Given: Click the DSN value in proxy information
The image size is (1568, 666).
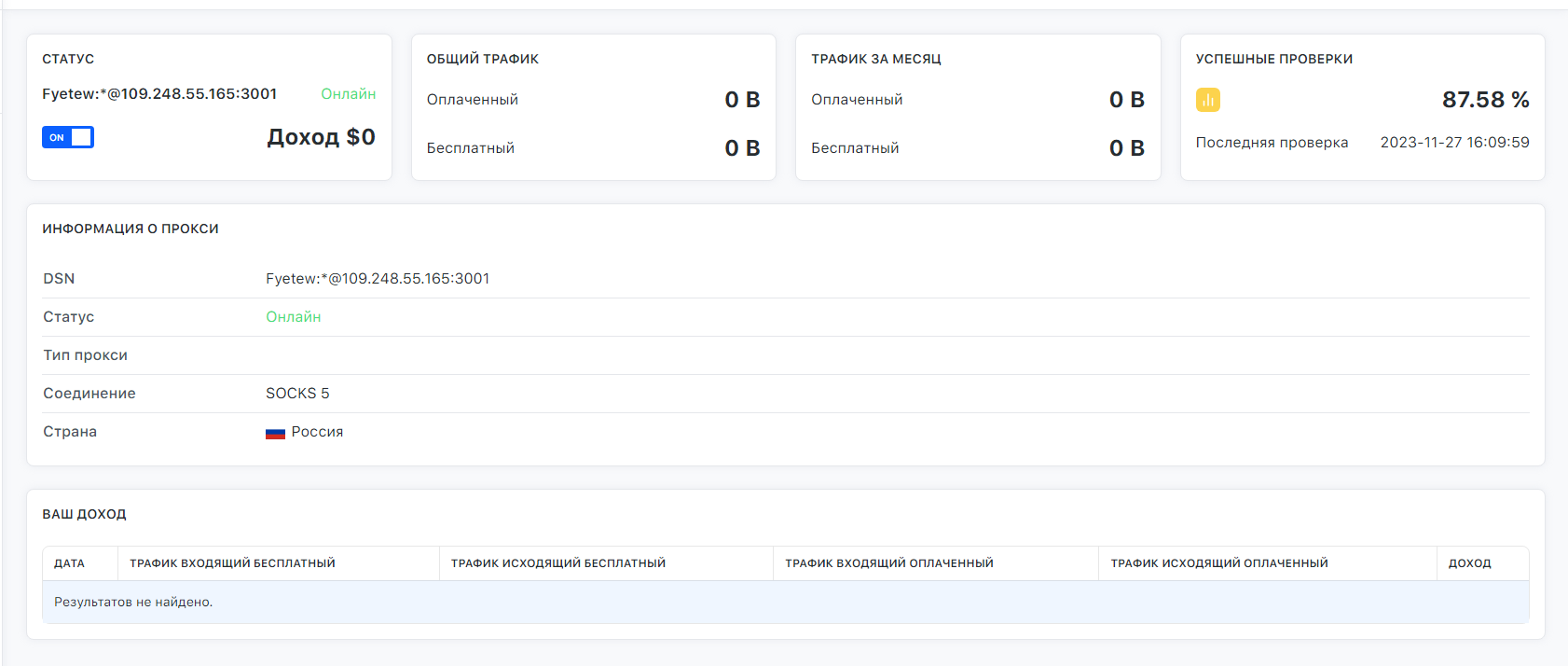Looking at the screenshot, I should coord(378,279).
